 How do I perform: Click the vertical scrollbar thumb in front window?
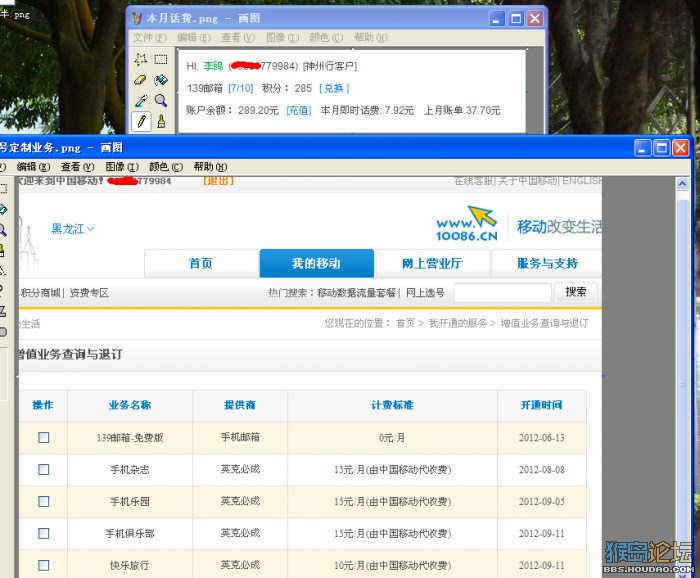tap(683, 384)
